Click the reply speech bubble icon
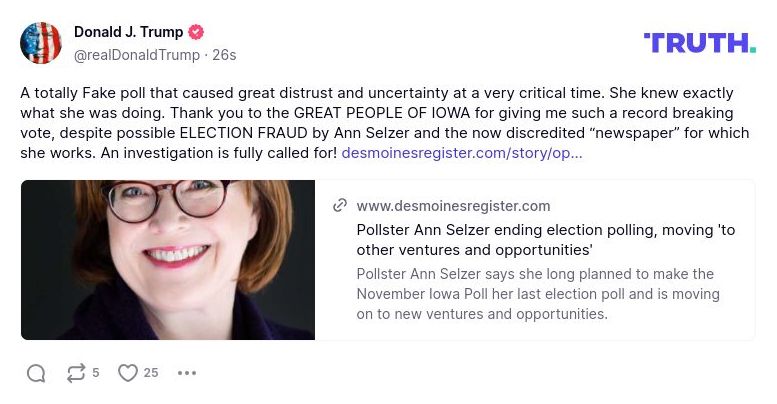 click(x=36, y=373)
